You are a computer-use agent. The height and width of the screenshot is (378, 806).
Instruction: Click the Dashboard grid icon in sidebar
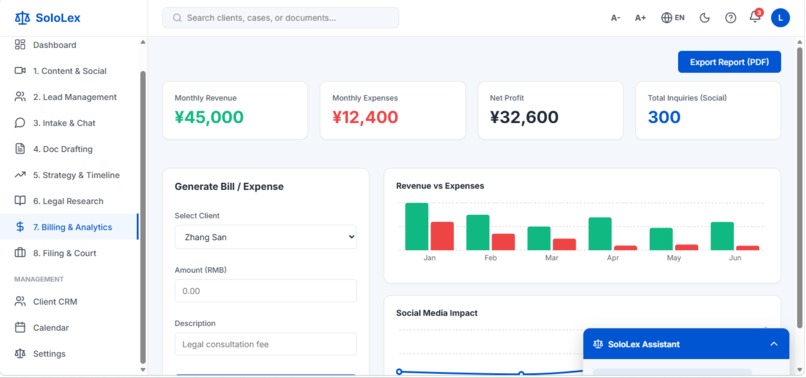pos(20,45)
